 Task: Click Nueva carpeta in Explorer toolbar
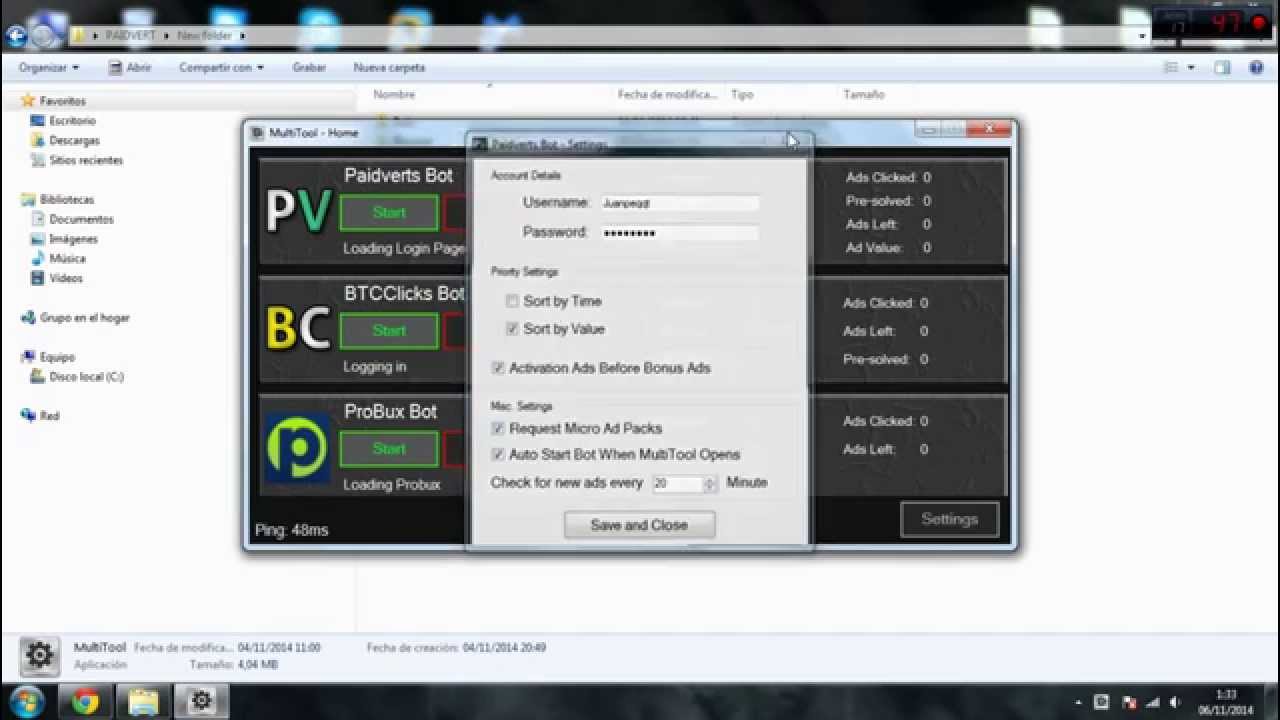coord(389,68)
